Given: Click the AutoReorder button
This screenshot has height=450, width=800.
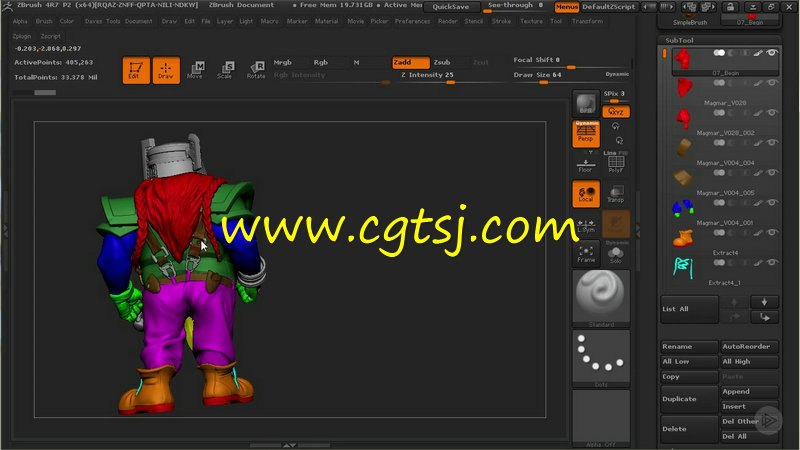Looking at the screenshot, I should [x=749, y=346].
